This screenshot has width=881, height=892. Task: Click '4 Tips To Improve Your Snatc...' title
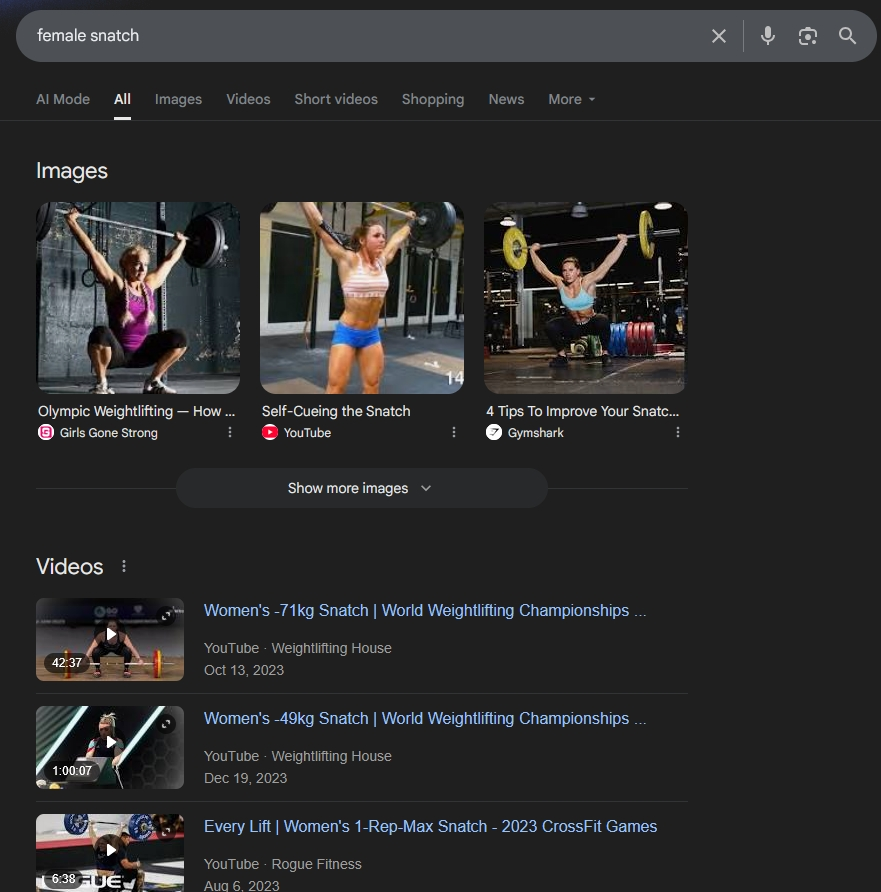click(x=582, y=411)
